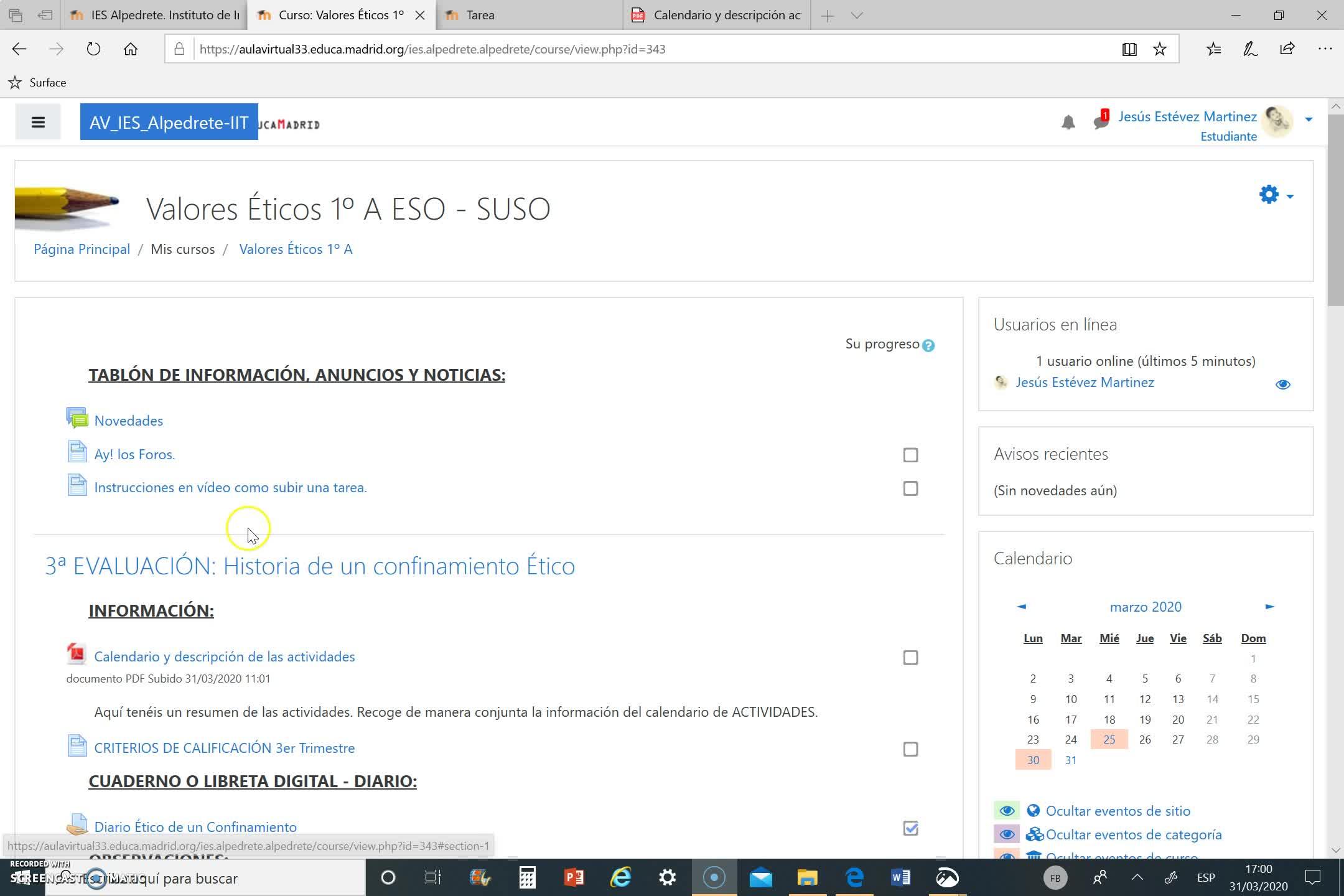
Task: Toggle visibility eye icon next to online user
Action: (1282, 385)
